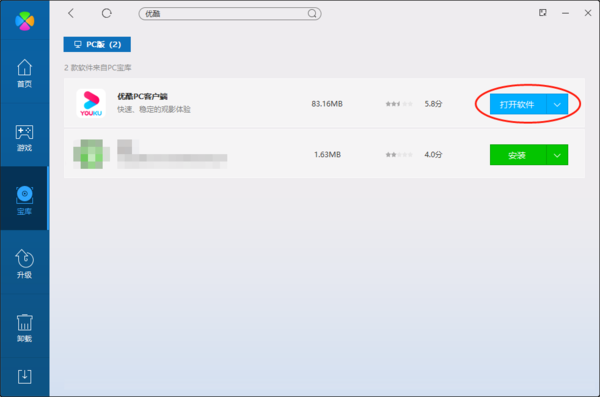Open the 卸载 uninstall section
The height and width of the screenshot is (397, 600).
(24, 327)
